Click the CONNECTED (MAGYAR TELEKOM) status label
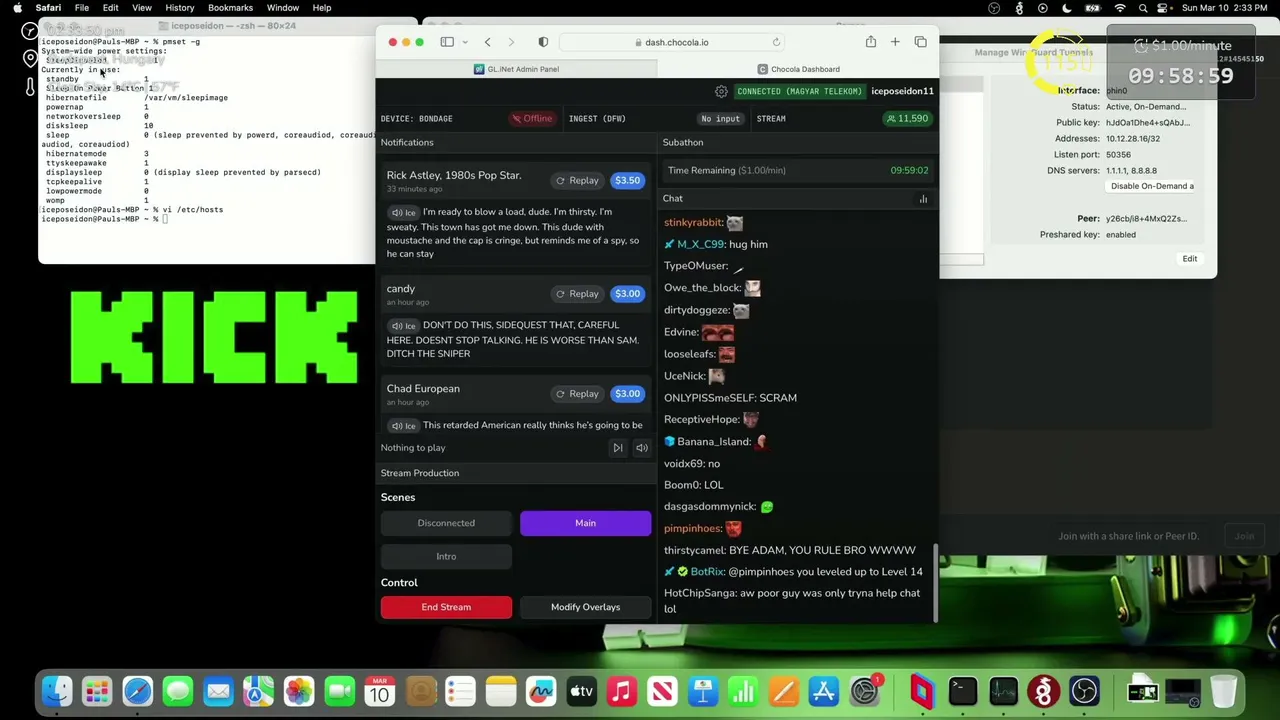Screen dimensions: 1280x720 click(799, 91)
